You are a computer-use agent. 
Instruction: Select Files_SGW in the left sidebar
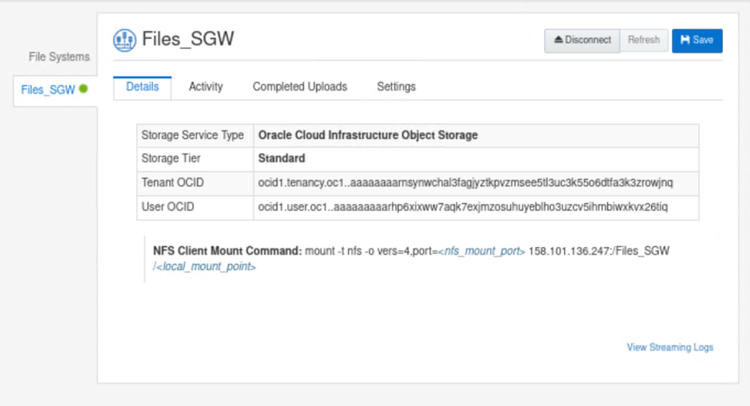tap(47, 89)
